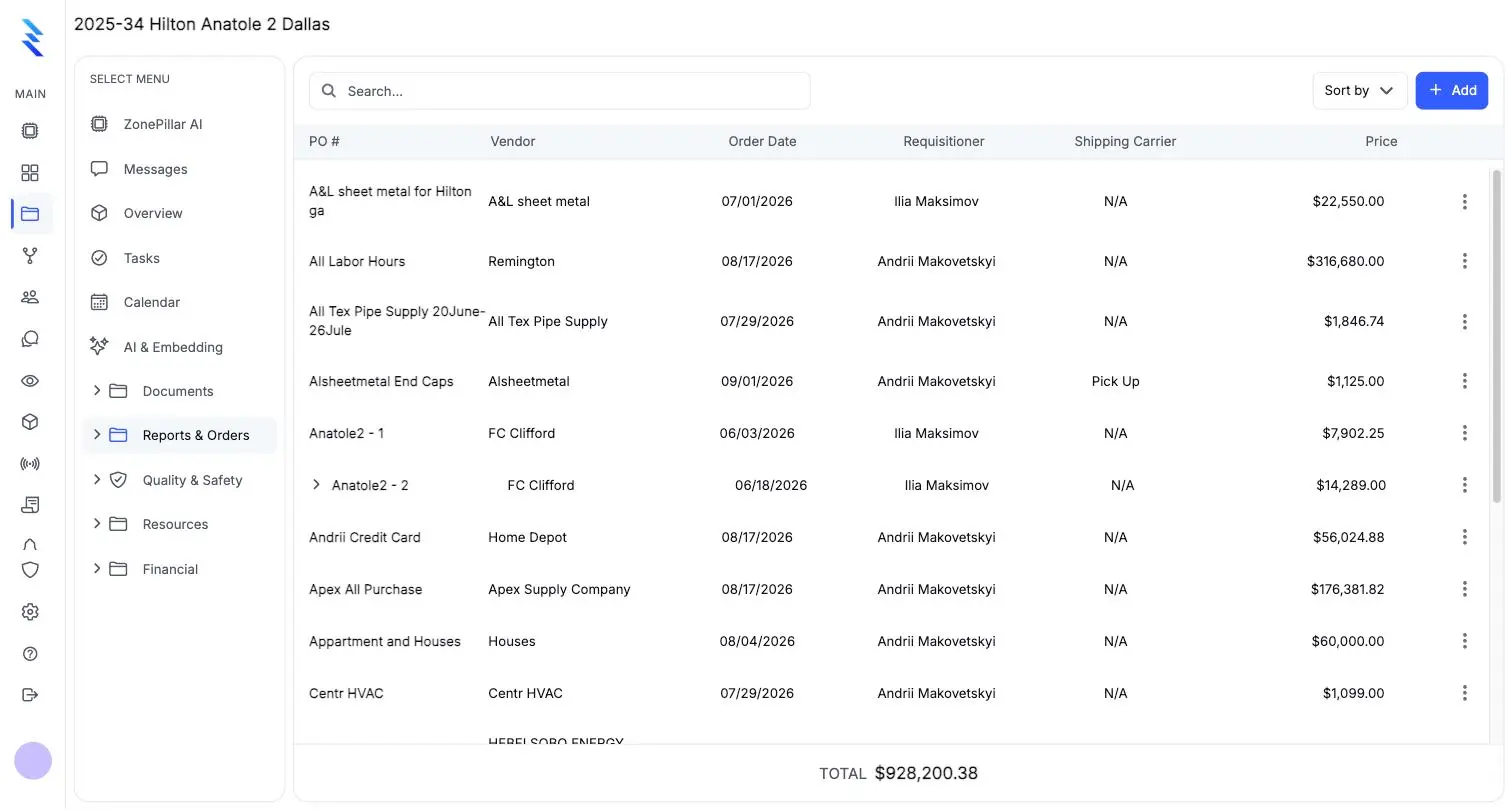The width and height of the screenshot is (1512, 811).
Task: Open options menu for Apex All Purchase row
Action: [1464, 590]
